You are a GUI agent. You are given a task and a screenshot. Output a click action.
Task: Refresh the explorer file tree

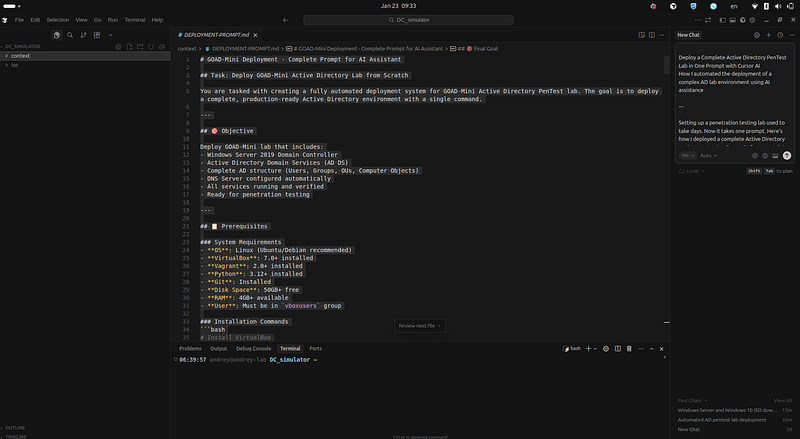[151, 46]
